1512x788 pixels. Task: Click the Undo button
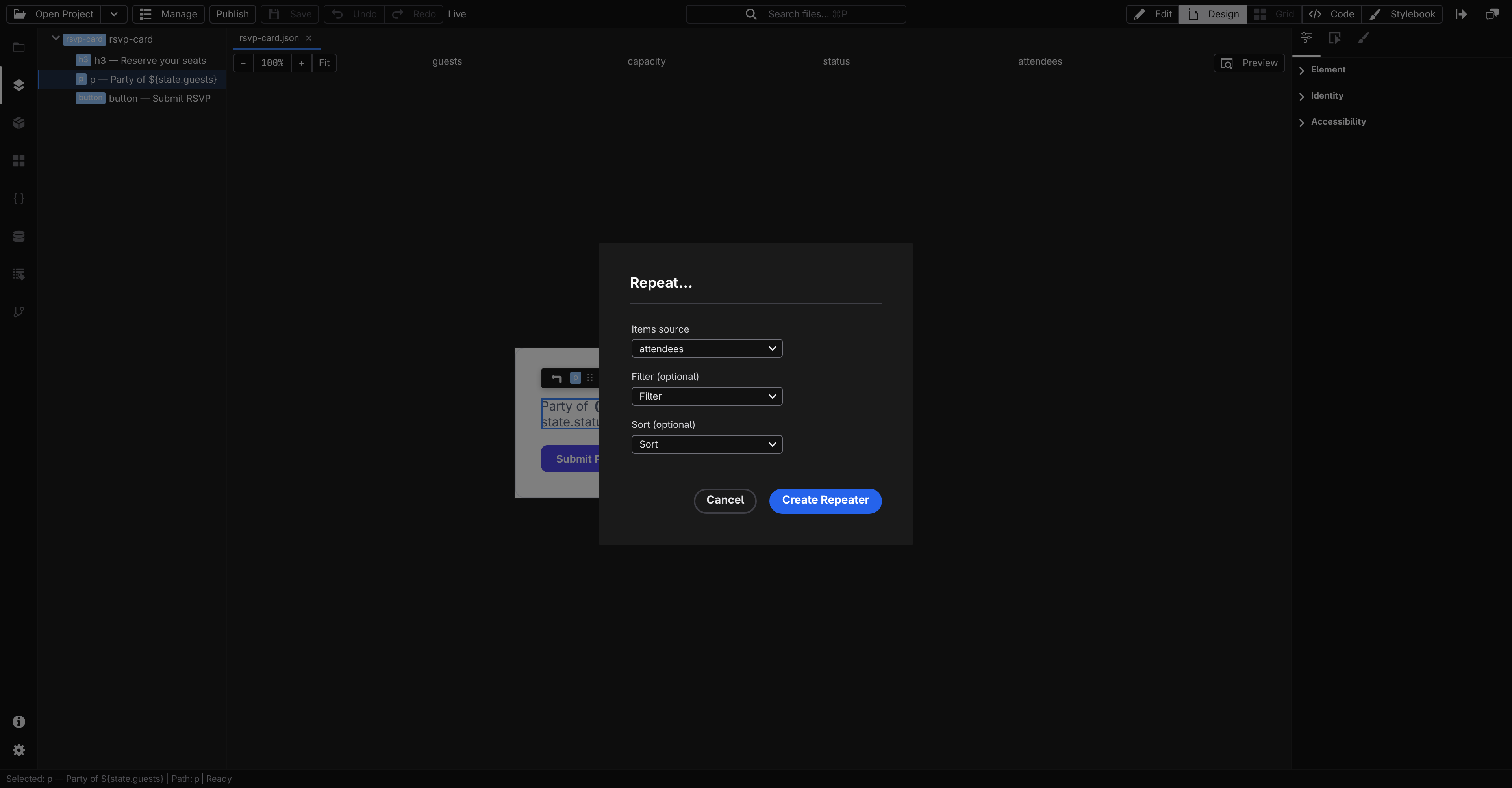point(354,14)
